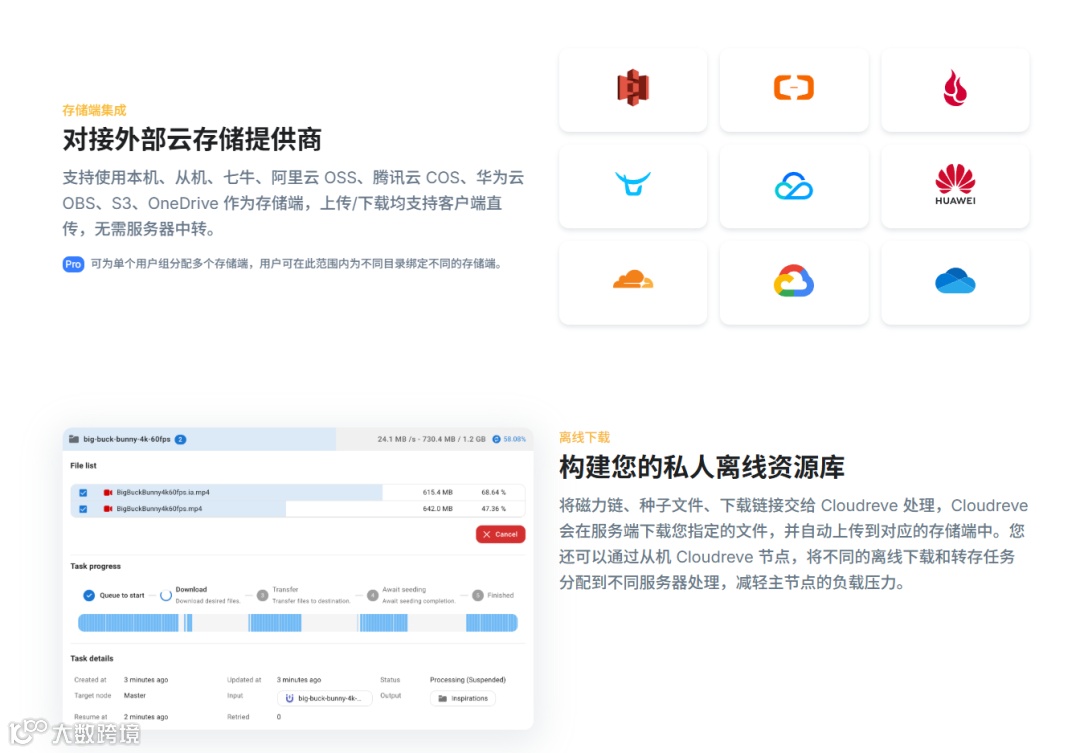Click the 58.08% overall progress value
1080x753 pixels.
click(x=515, y=439)
